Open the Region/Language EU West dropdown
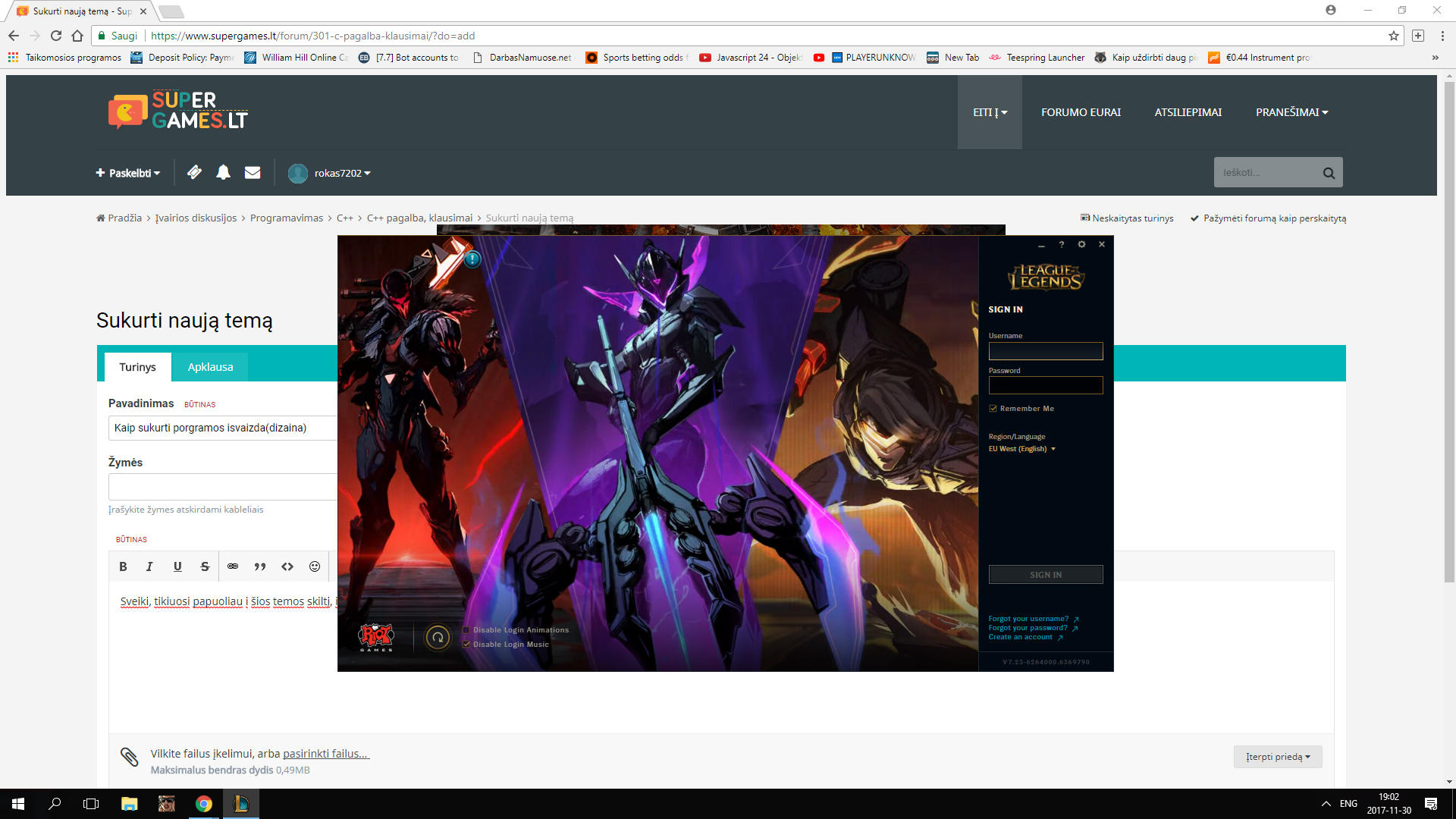The height and width of the screenshot is (819, 1456). (x=1021, y=449)
